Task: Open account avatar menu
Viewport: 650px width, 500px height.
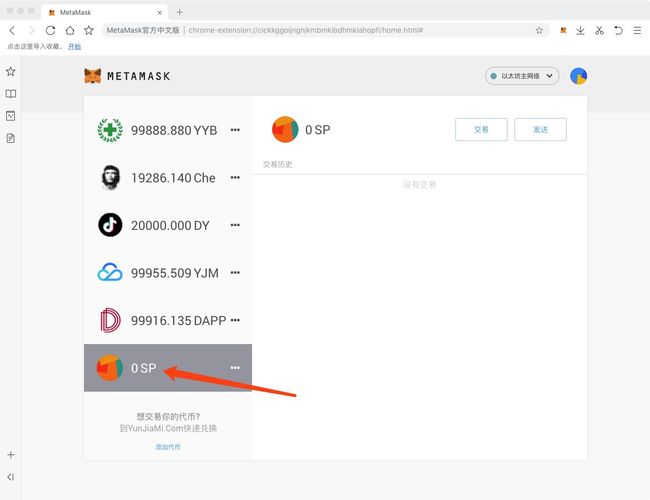Action: click(x=578, y=76)
